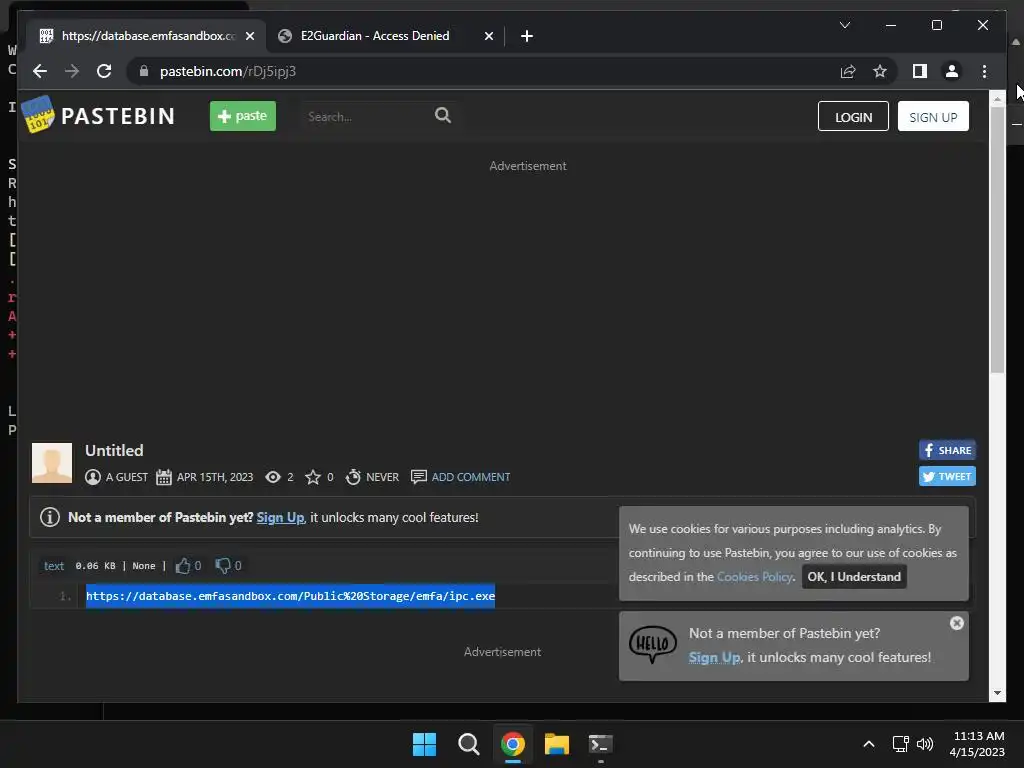The height and width of the screenshot is (768, 1024).
Task: Click the Chrome back arrow
Action: tap(40, 71)
